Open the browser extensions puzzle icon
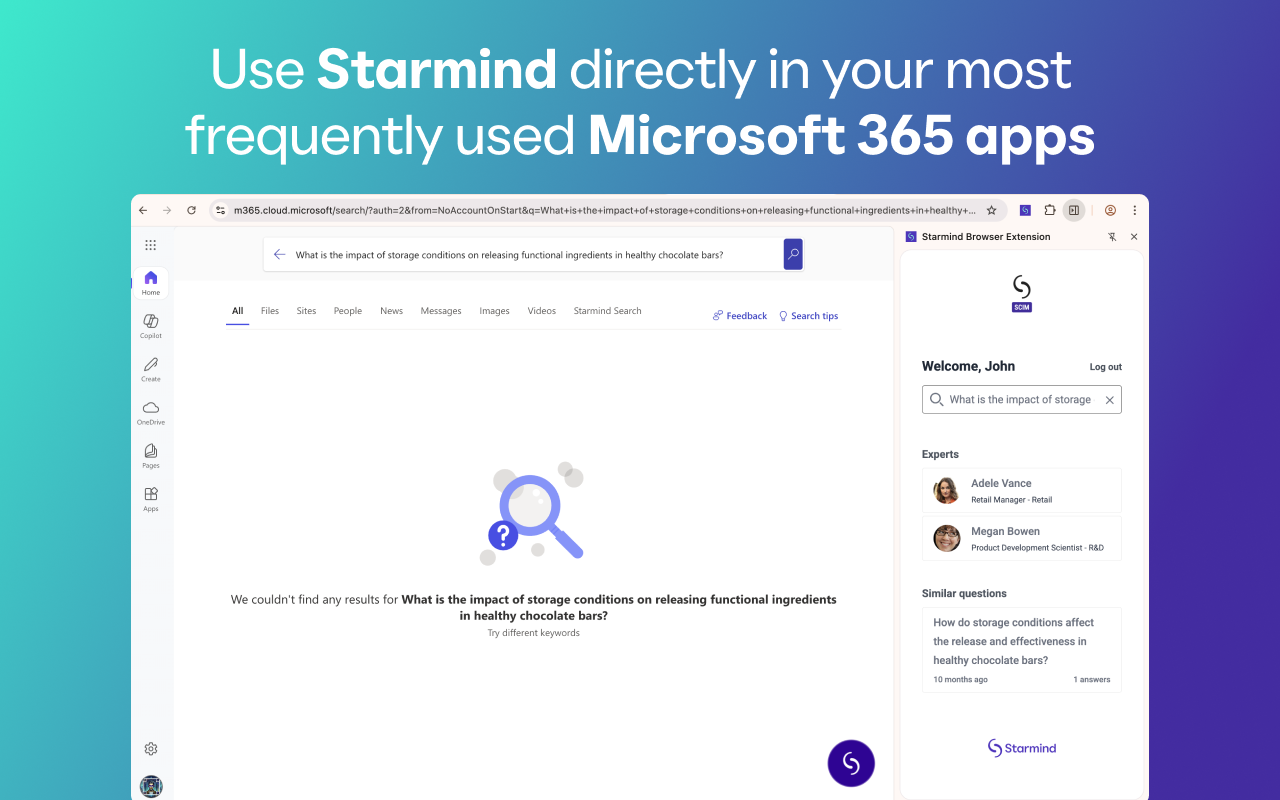The image size is (1280, 800). coord(1049,210)
